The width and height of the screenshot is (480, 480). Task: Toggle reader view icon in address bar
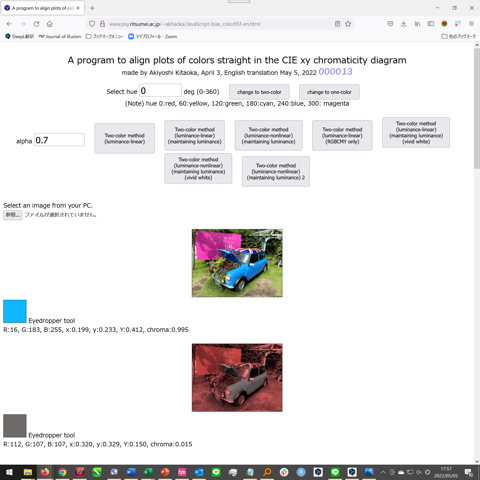(337, 24)
